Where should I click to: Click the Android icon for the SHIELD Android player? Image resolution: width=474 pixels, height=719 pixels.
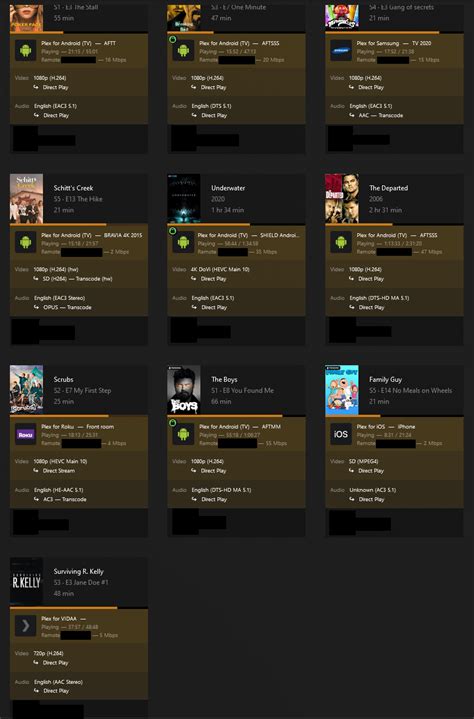183,242
